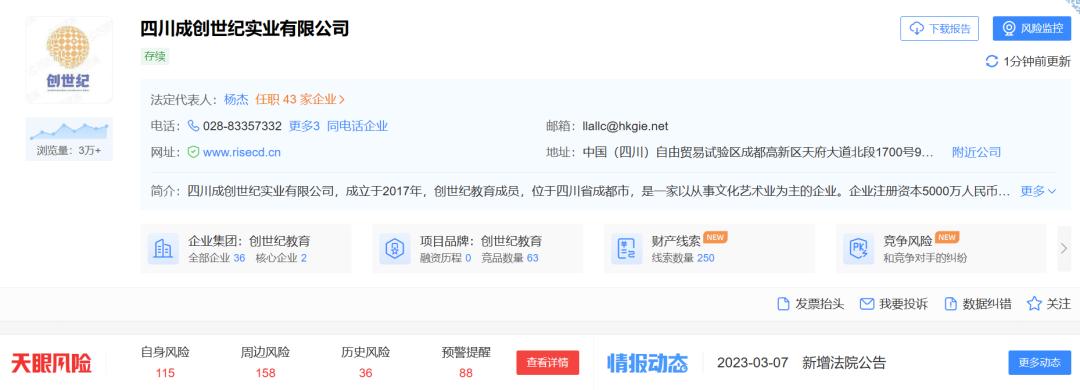The width and height of the screenshot is (1080, 390).
Task: Click the 下载报告 button
Action: pyautogui.click(x=939, y=28)
